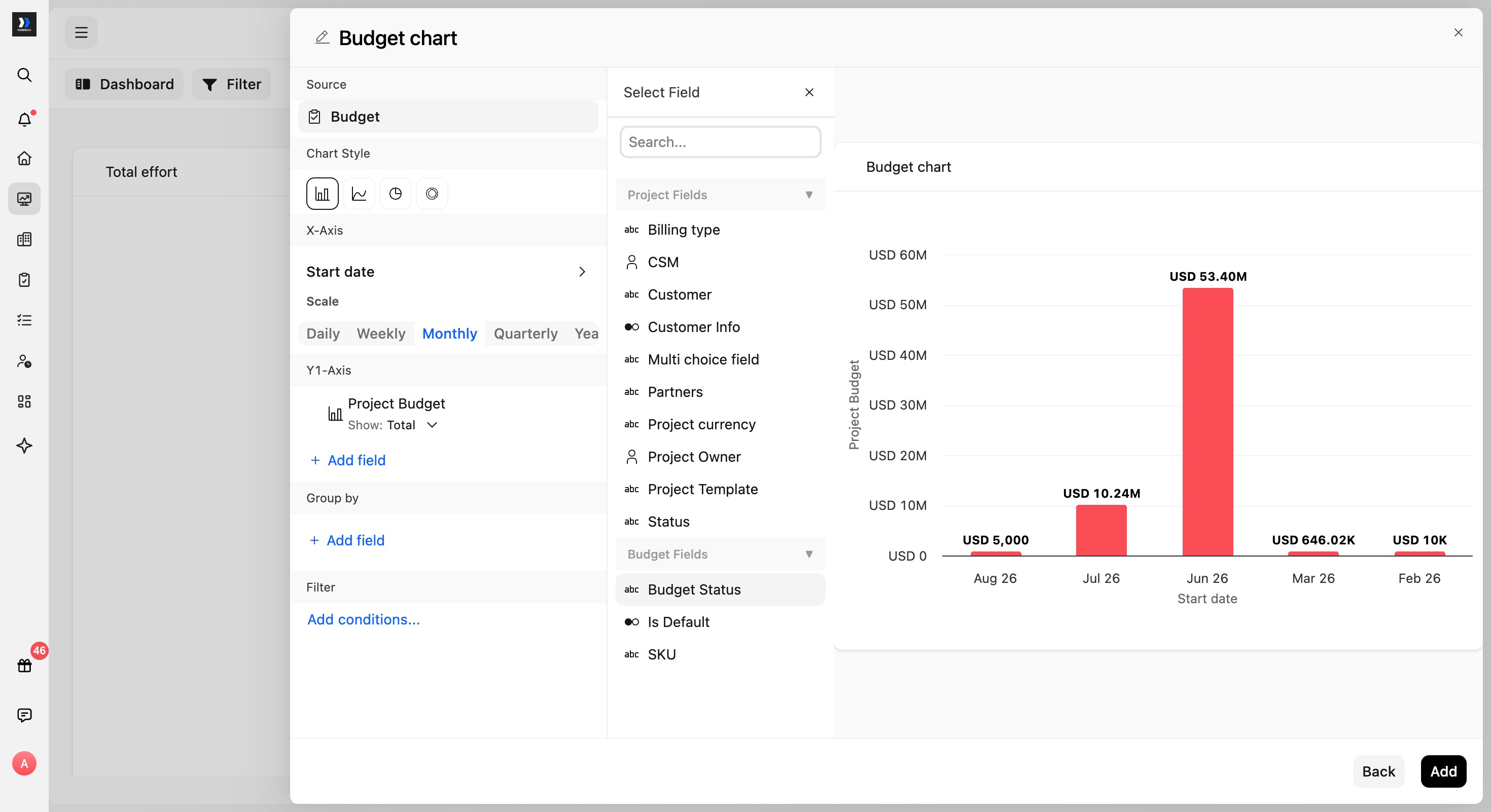
Task: Select Is Default toggle field
Action: tap(721, 622)
